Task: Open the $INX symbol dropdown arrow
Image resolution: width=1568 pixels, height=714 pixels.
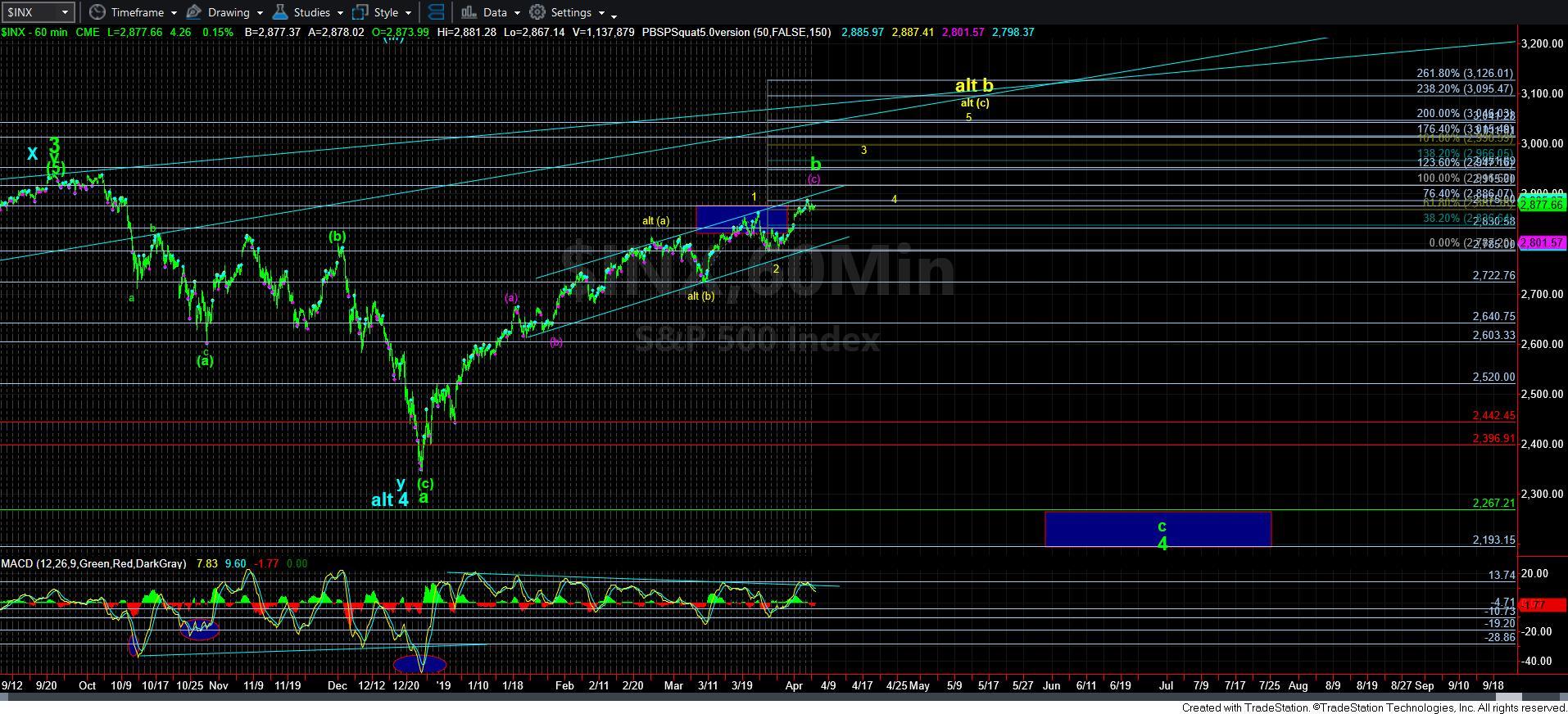Action: click(64, 12)
